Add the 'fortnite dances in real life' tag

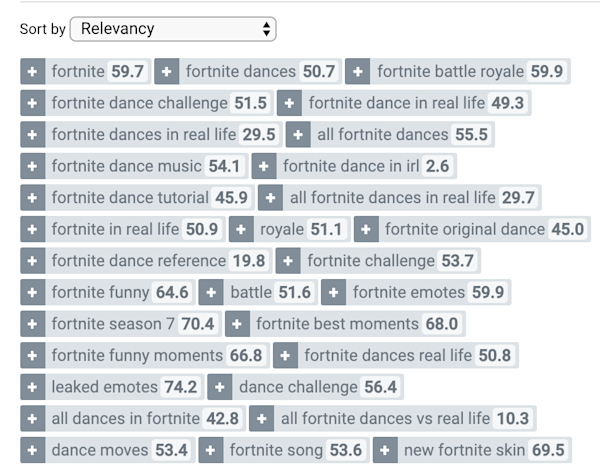(x=33, y=134)
